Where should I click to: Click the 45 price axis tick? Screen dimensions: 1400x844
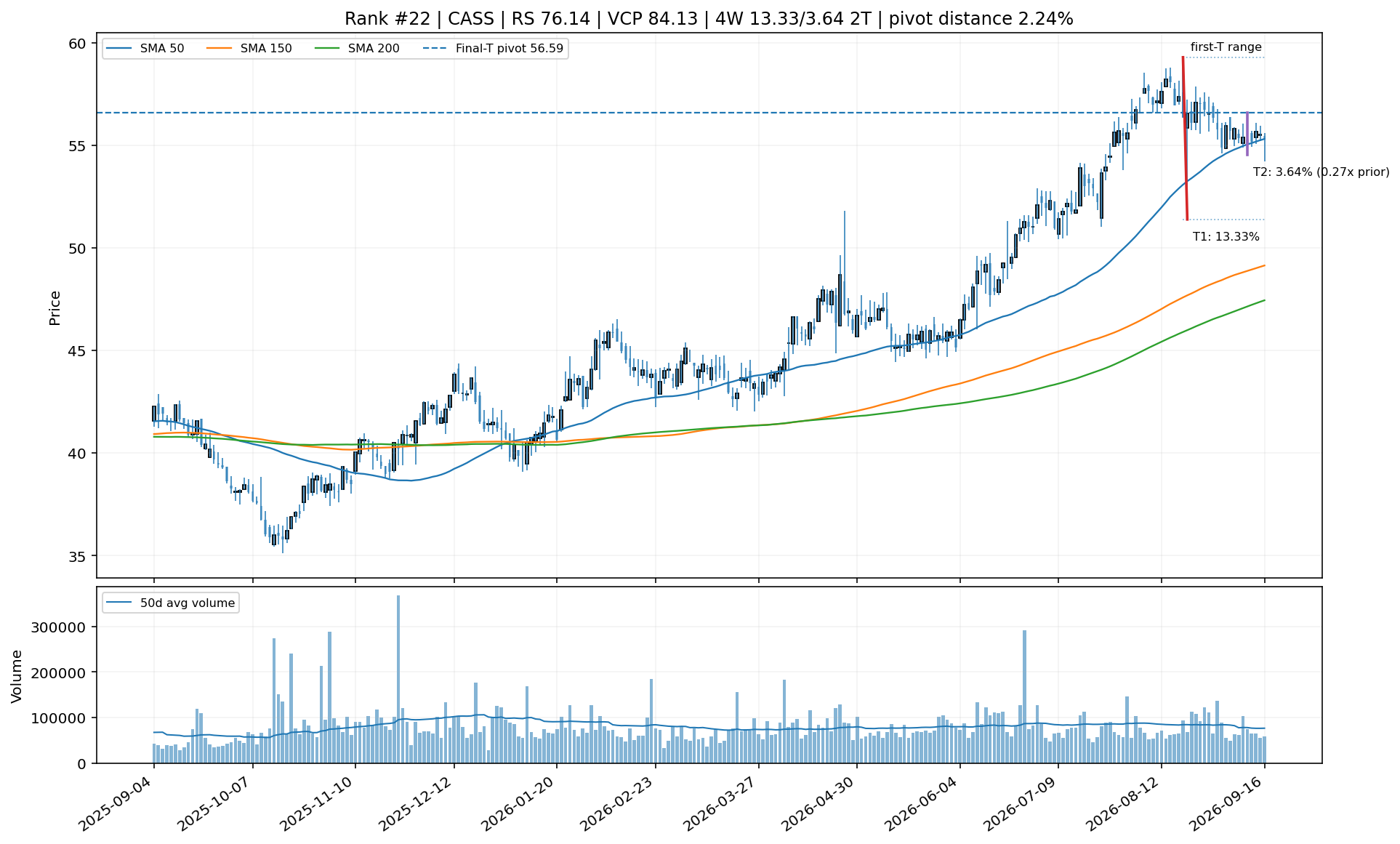(x=79, y=351)
